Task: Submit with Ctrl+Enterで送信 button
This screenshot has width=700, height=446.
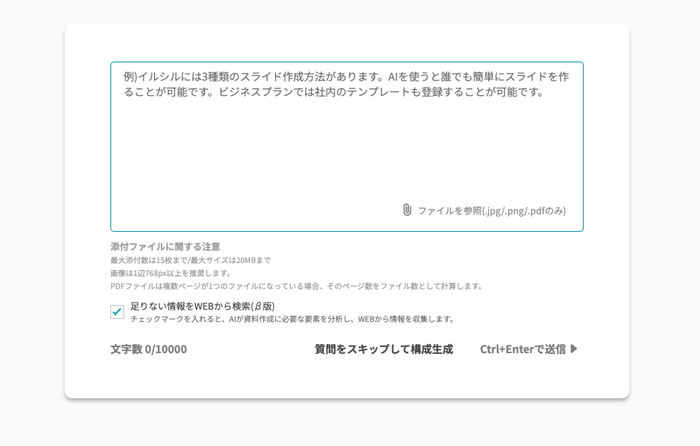Action: [529, 349]
